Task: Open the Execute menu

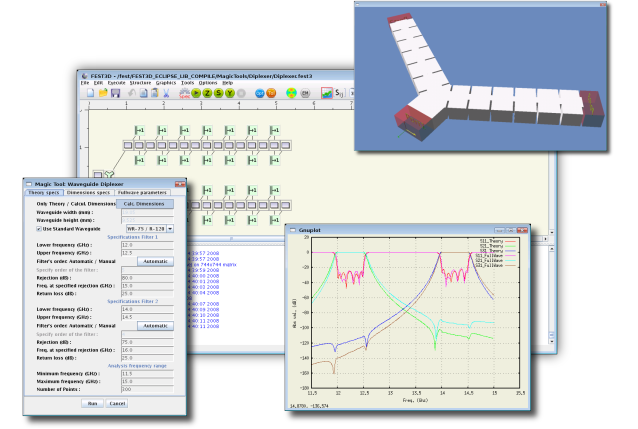Action: [116, 83]
